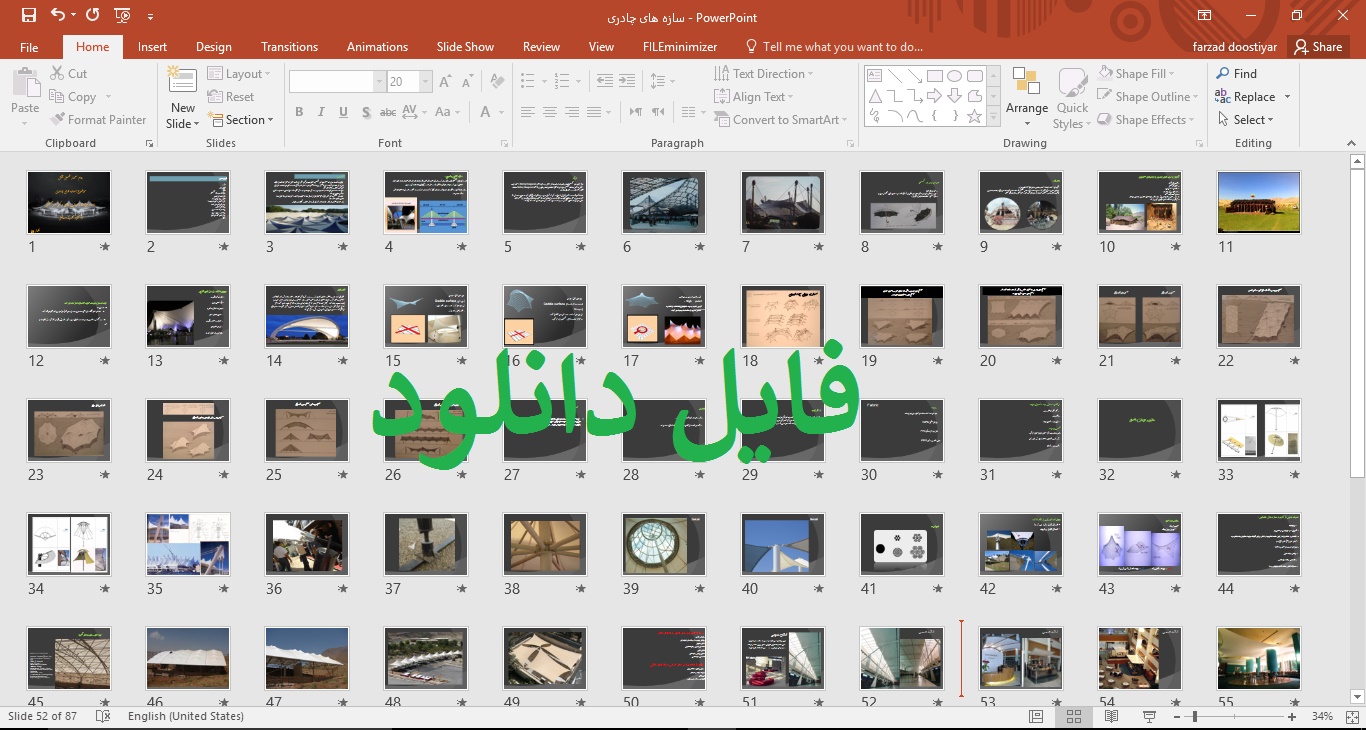
Task: Fit slide to current window icon
Action: click(x=1352, y=717)
